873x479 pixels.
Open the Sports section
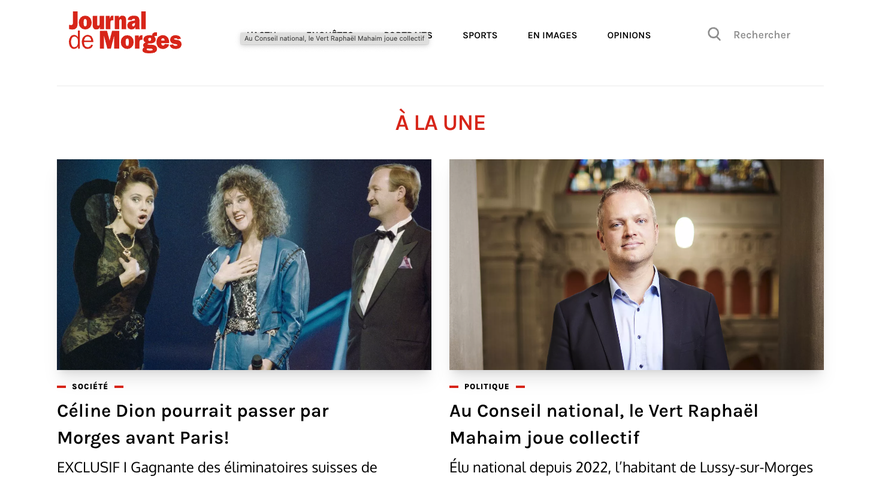(479, 35)
